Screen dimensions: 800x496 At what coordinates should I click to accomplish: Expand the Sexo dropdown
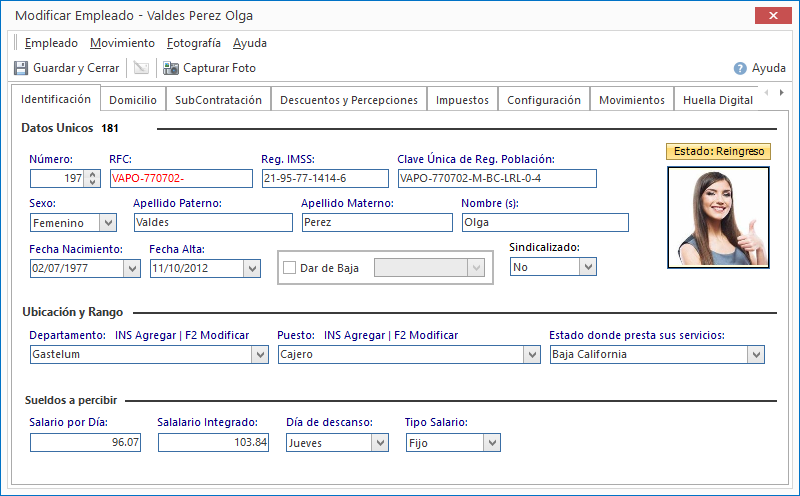tap(107, 223)
